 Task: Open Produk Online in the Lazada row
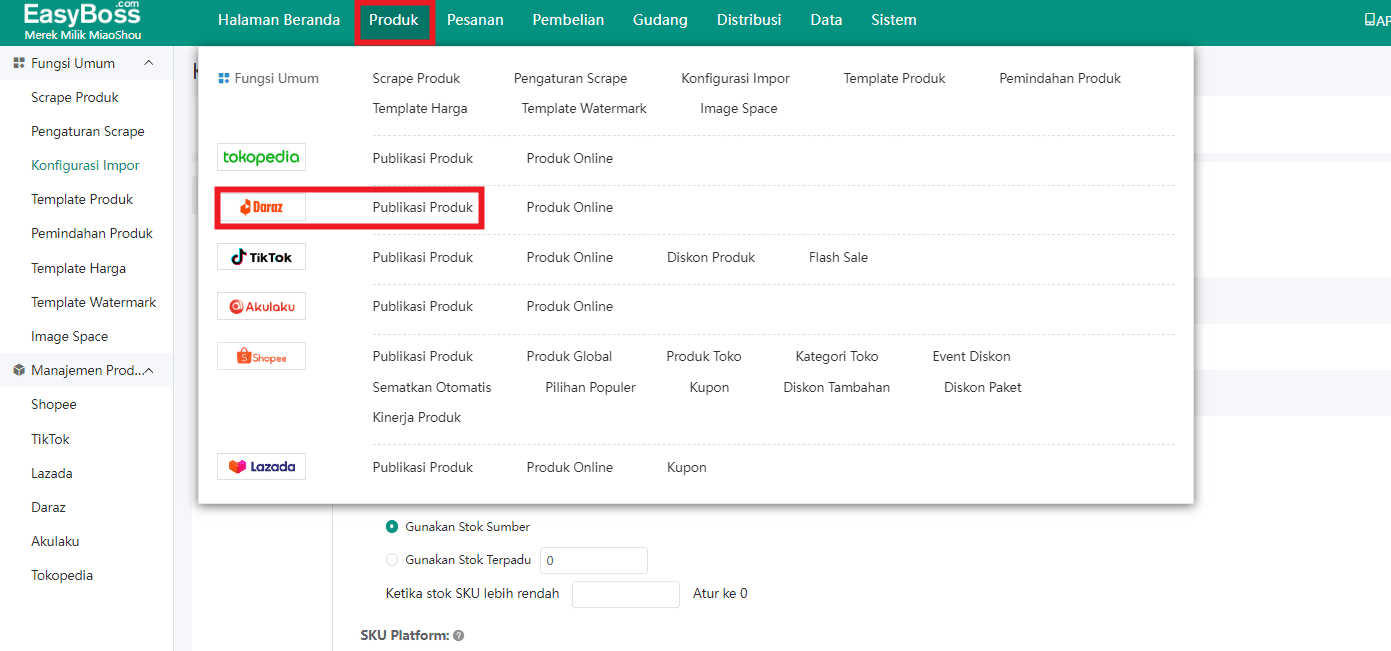click(x=570, y=467)
